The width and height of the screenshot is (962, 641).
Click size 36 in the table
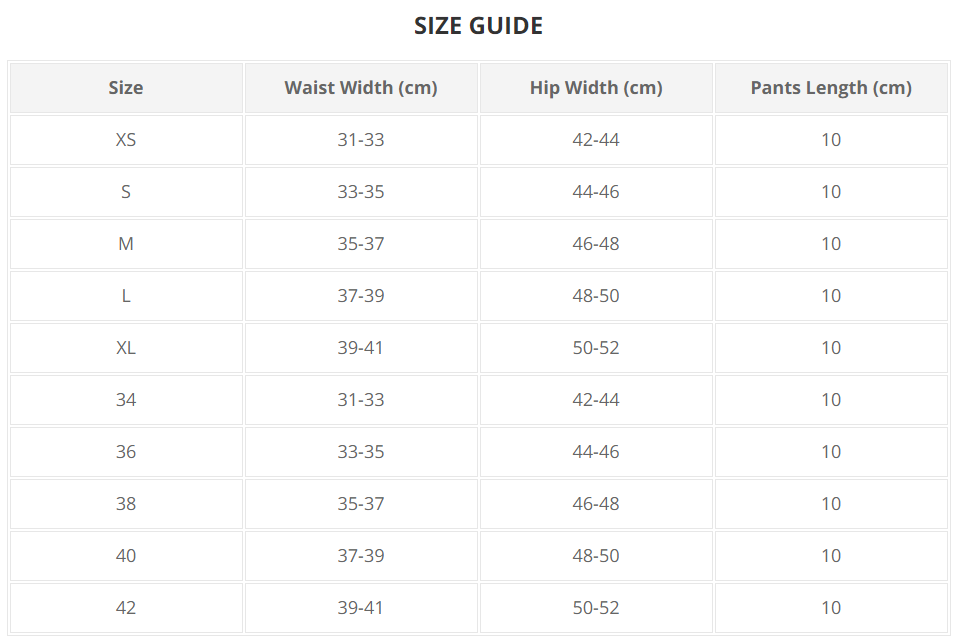pyautogui.click(x=126, y=452)
